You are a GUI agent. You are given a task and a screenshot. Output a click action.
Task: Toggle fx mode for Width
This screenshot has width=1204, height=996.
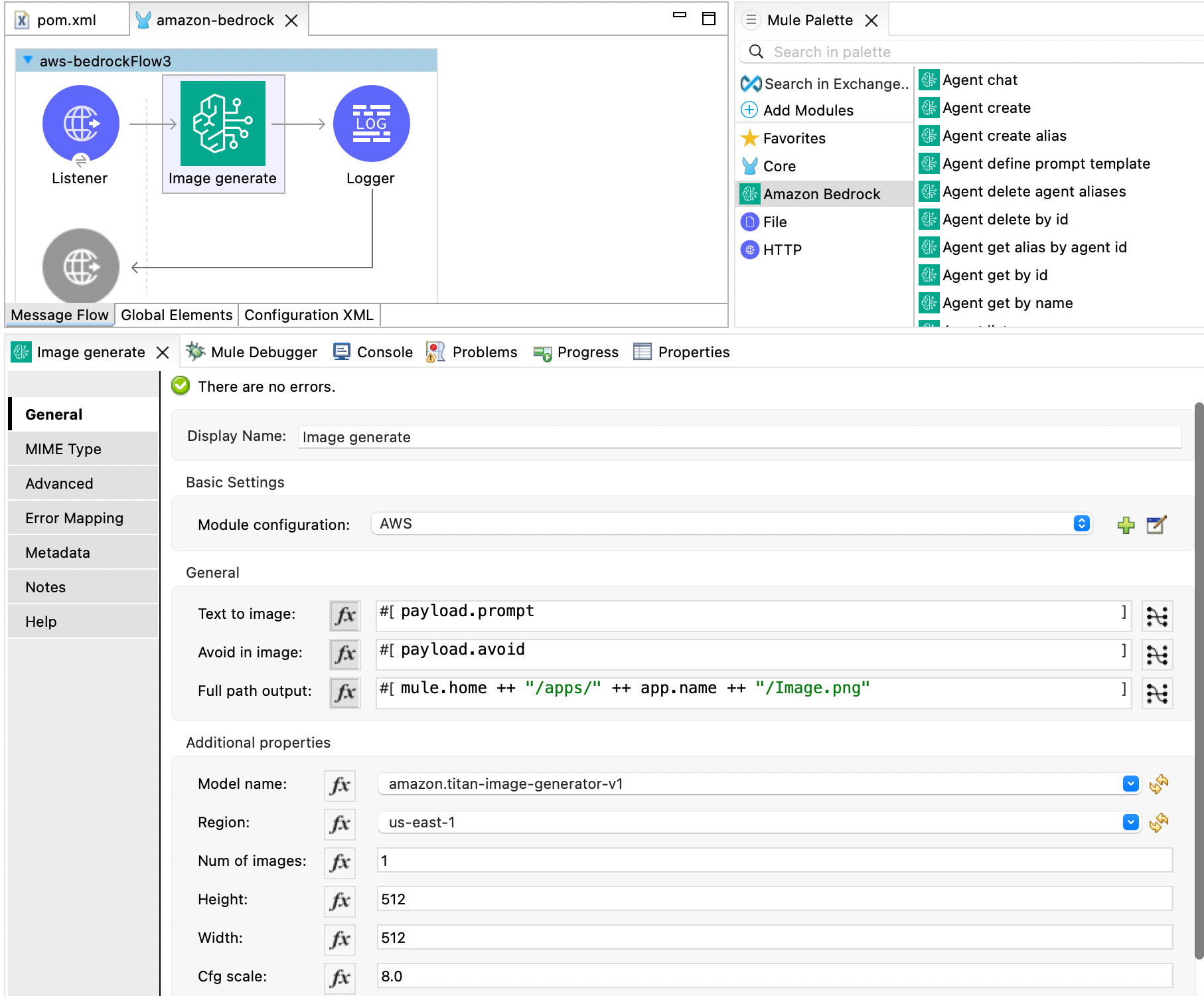[x=340, y=940]
